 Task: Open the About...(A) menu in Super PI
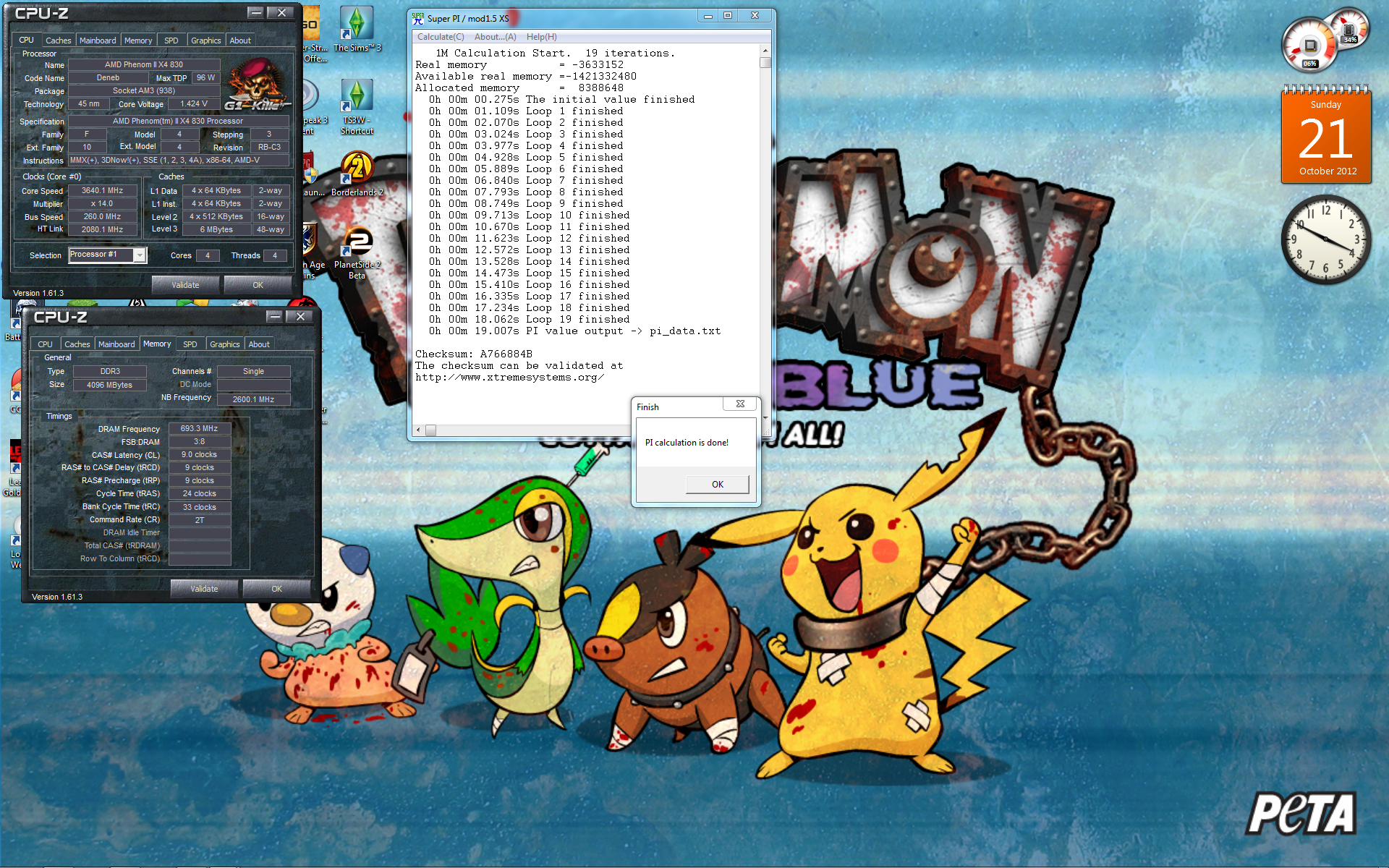(496, 37)
